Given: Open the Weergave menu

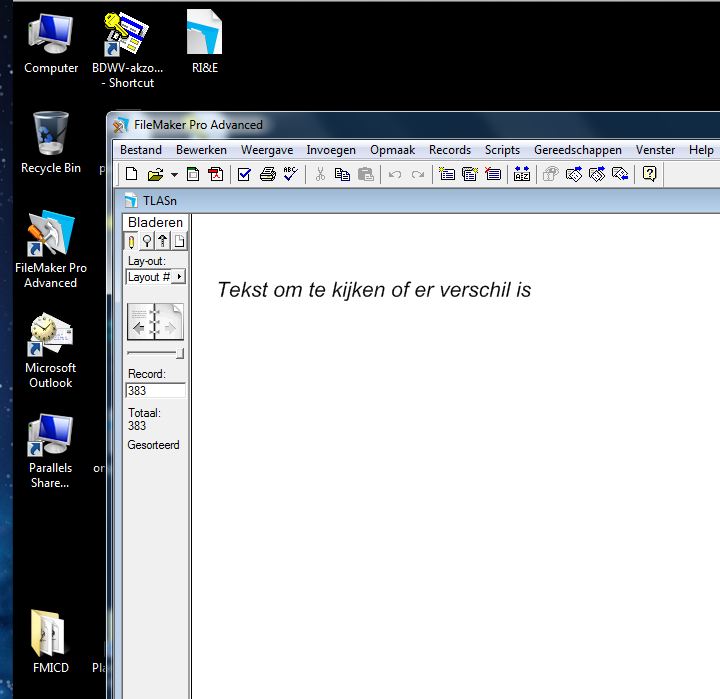Looking at the screenshot, I should click(267, 150).
